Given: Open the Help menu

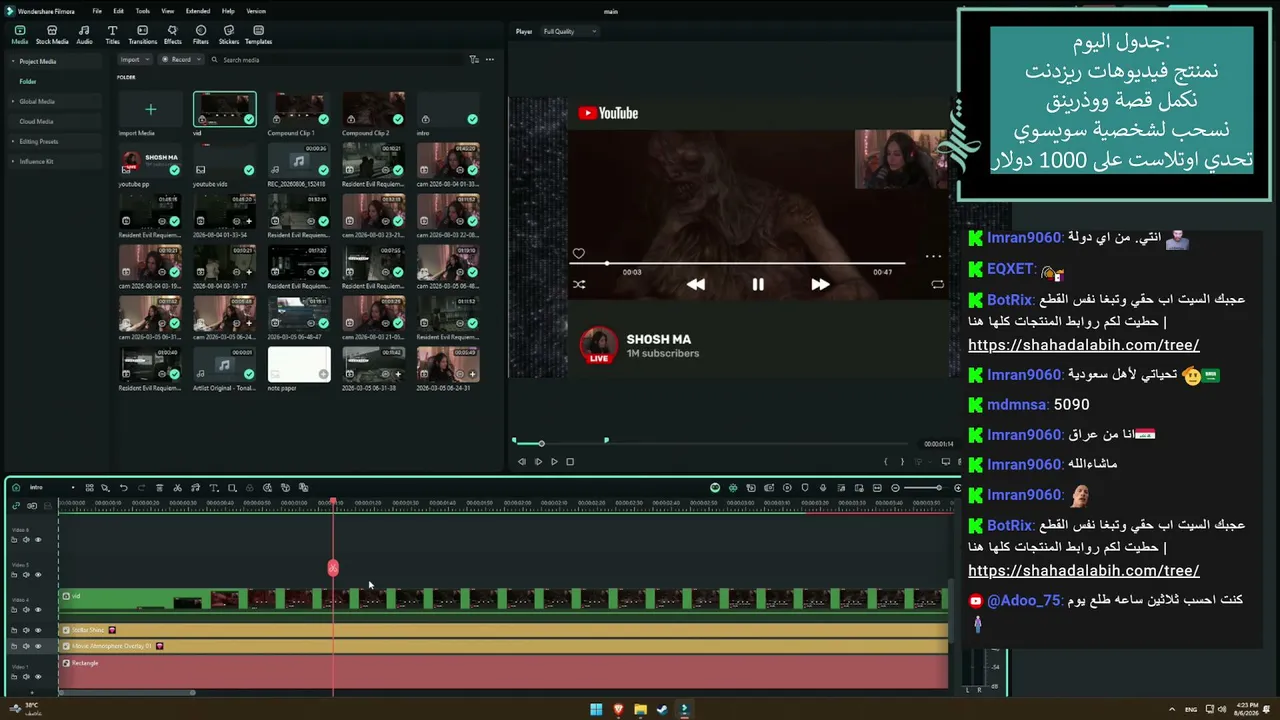Looking at the screenshot, I should click(x=228, y=11).
